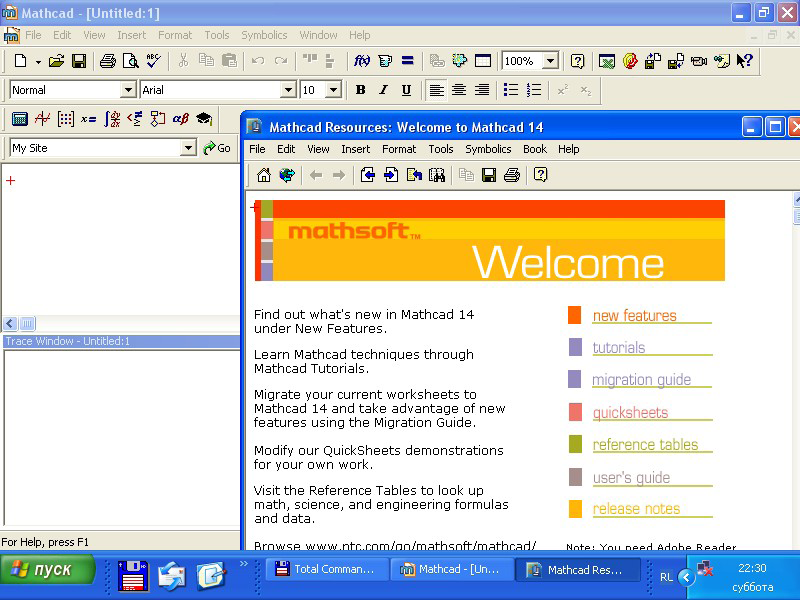Open Symbolic keyword toolbar graduation cap icon
The width and height of the screenshot is (800, 600).
[x=204, y=119]
